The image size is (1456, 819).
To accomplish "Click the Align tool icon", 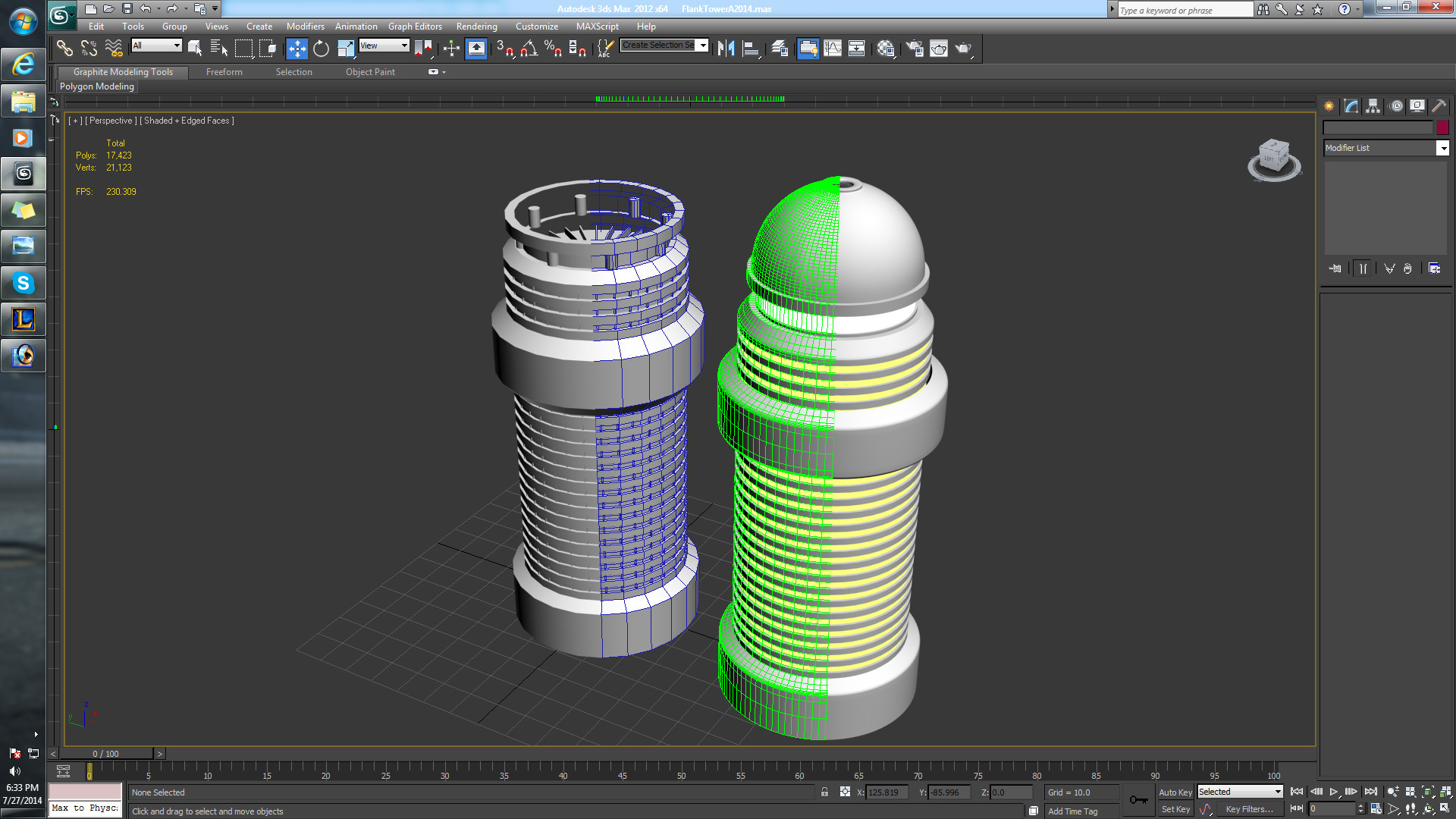I will (751, 49).
